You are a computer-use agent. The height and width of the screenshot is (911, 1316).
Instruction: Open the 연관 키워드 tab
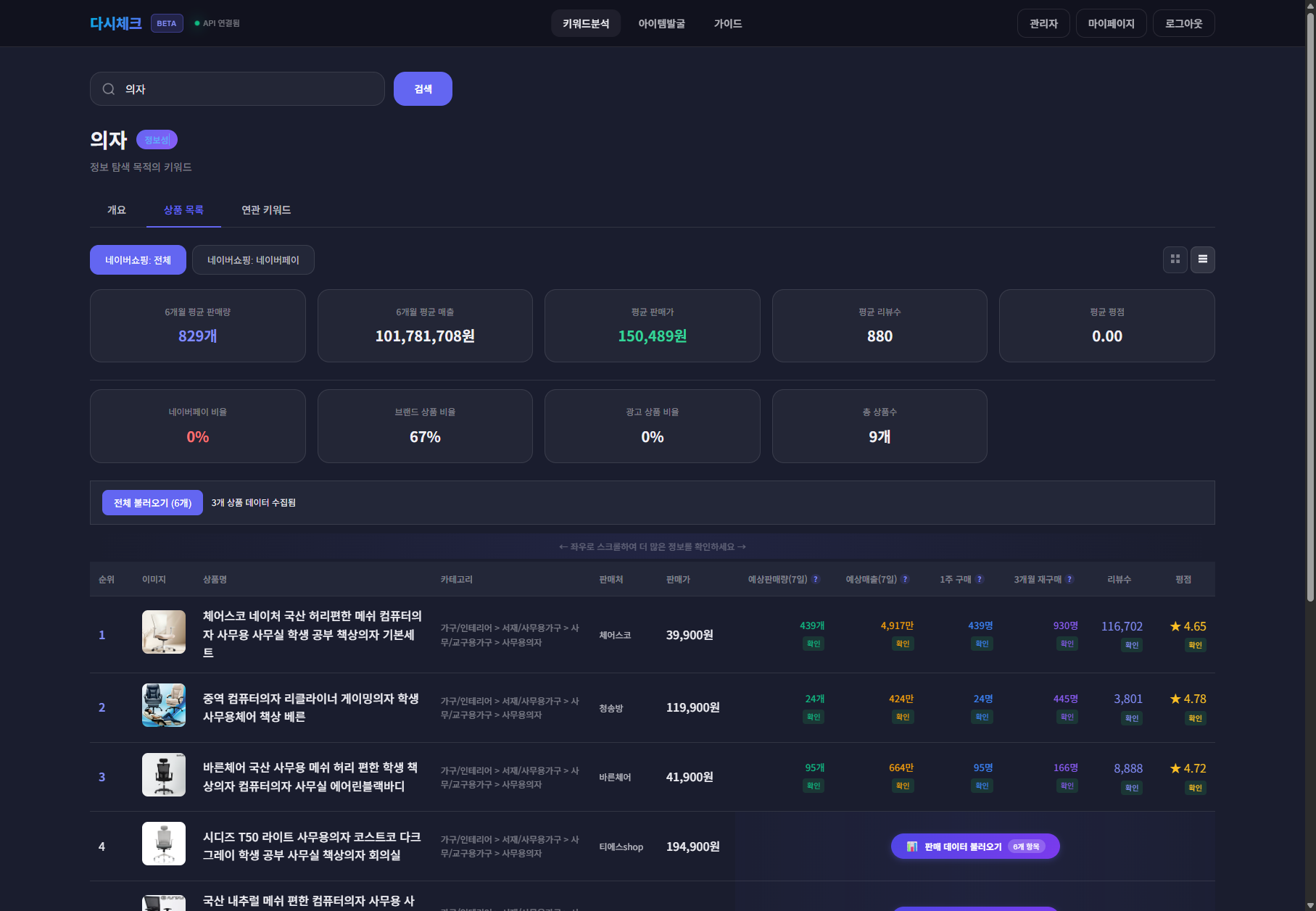pyautogui.click(x=266, y=210)
